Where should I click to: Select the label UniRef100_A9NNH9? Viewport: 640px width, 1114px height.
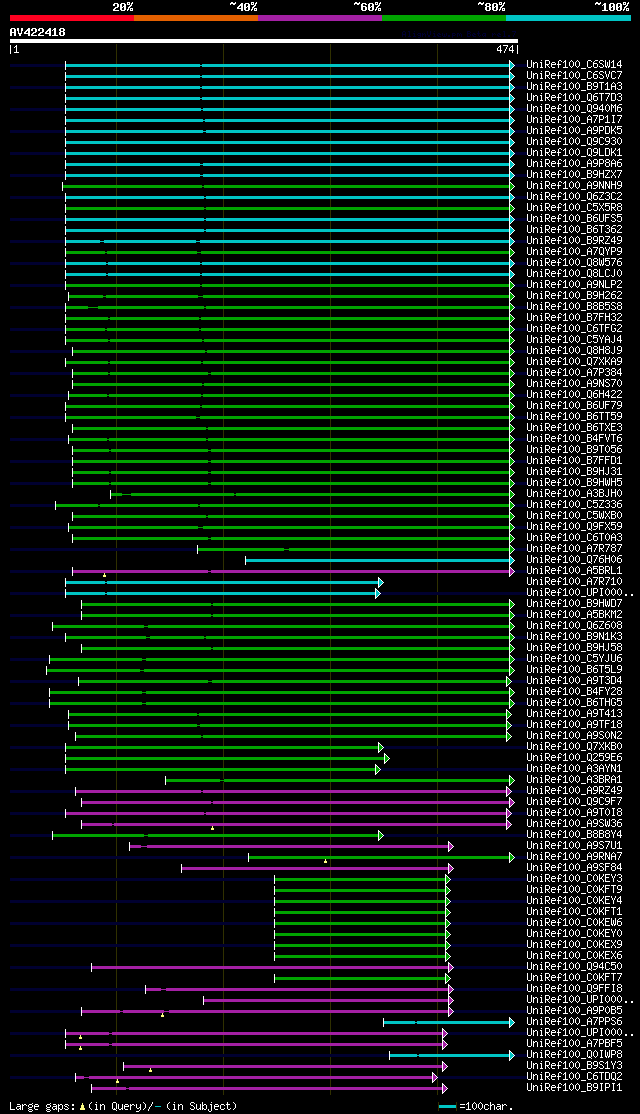point(575,185)
